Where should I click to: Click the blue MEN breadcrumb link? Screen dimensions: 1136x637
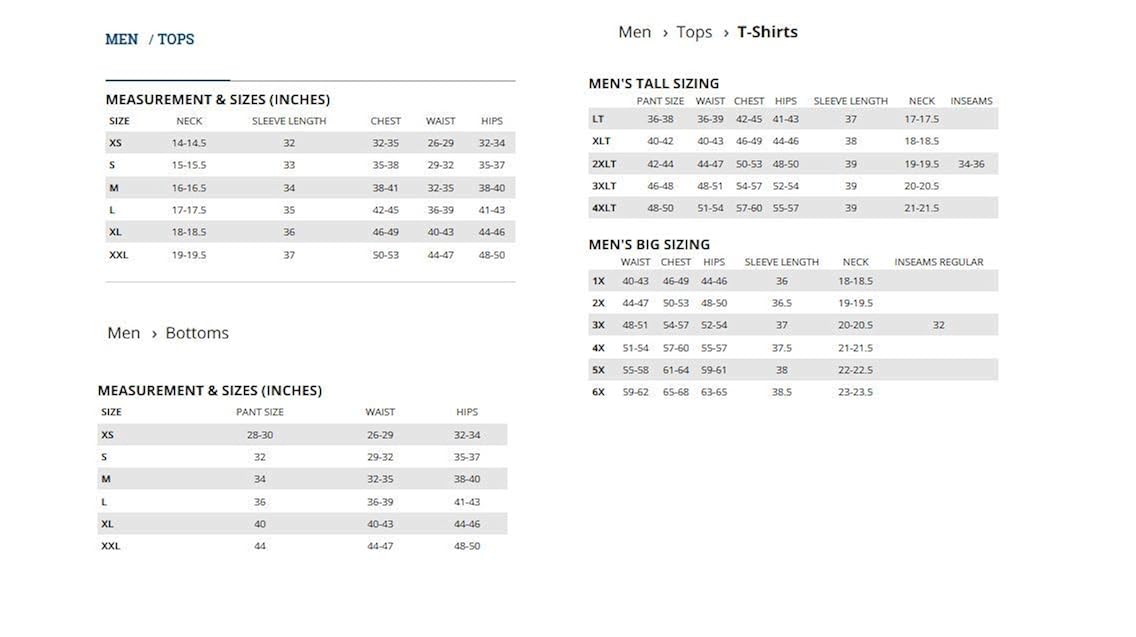tap(121, 39)
